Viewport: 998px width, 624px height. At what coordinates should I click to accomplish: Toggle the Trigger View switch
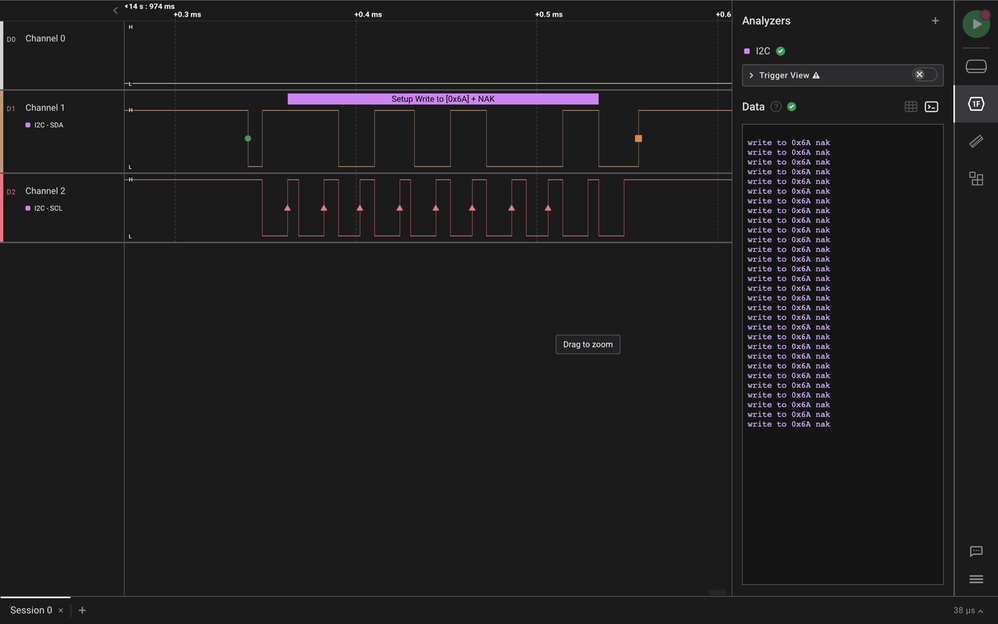point(925,75)
